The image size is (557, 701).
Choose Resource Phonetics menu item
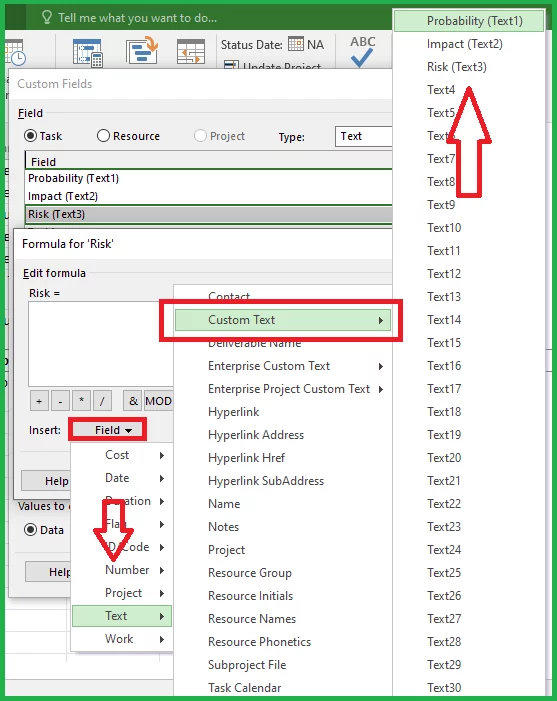283,642
